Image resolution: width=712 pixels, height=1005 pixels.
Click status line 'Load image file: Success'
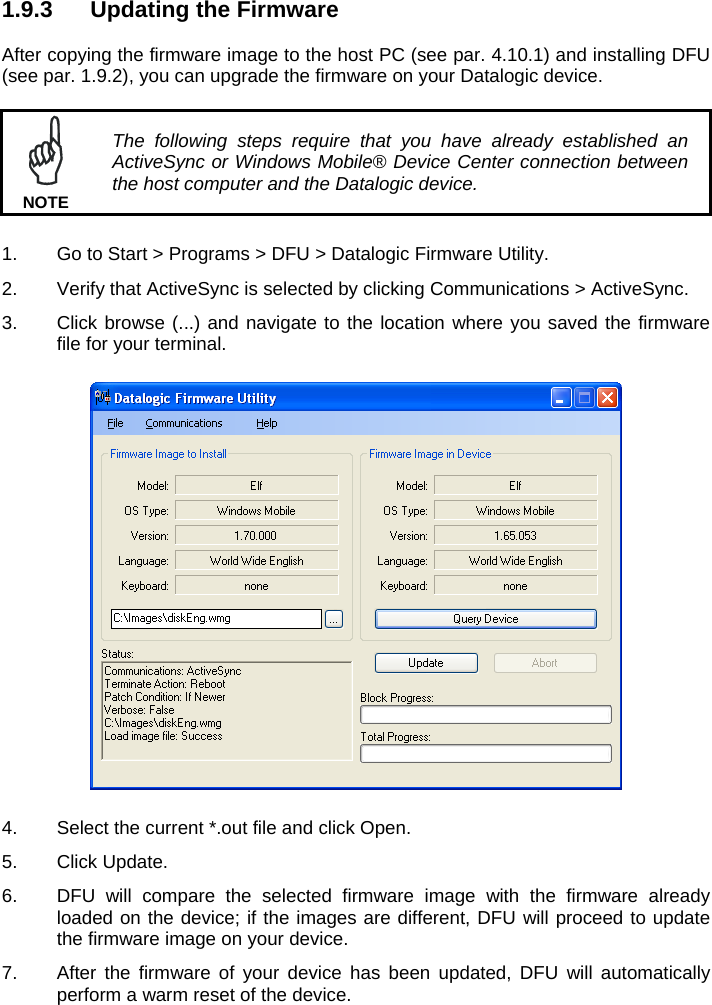click(x=163, y=736)
